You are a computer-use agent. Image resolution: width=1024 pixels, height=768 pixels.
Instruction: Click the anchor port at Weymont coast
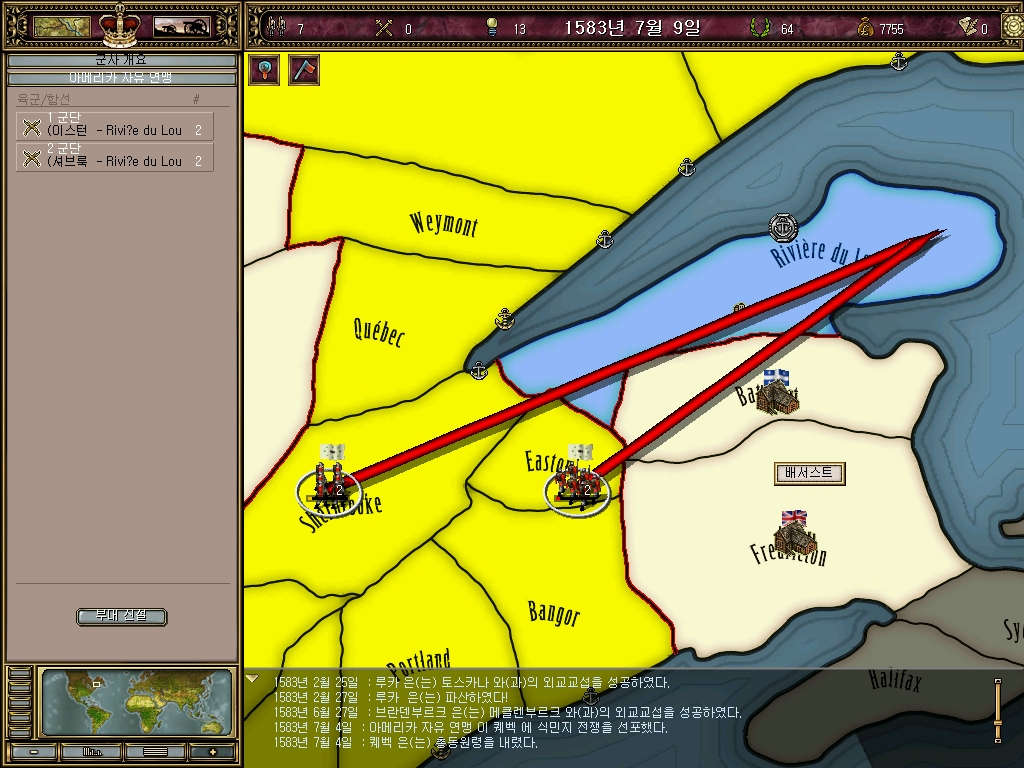pyautogui.click(x=605, y=239)
